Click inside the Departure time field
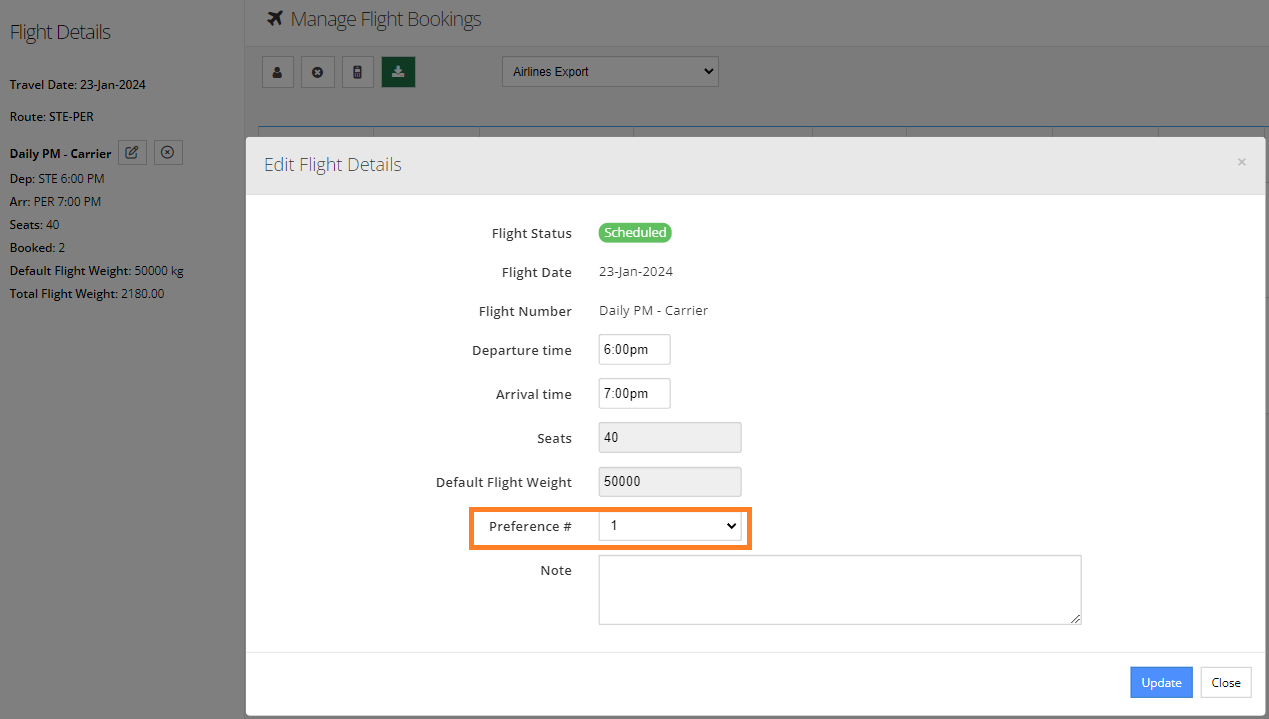This screenshot has height=719, width=1269. point(634,349)
